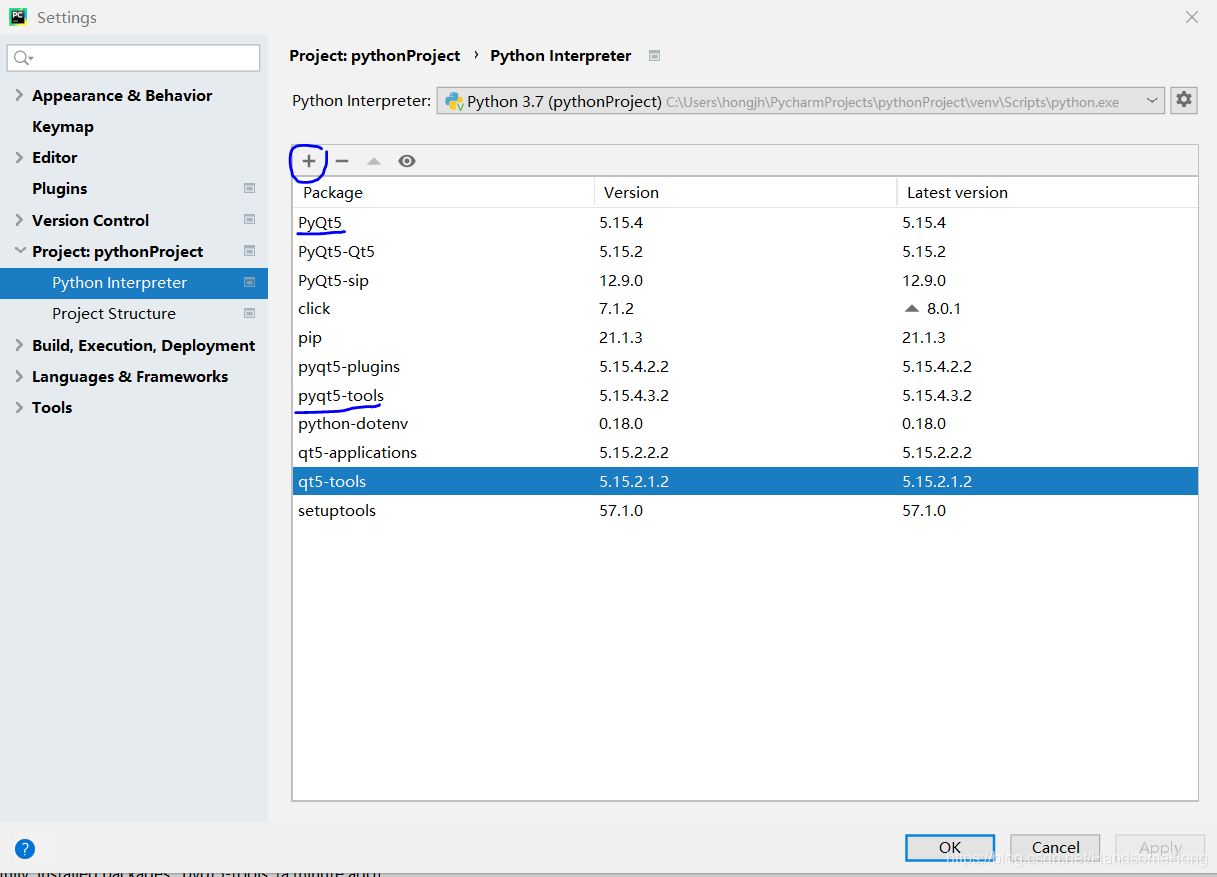This screenshot has height=877, width=1217.
Task: Click the settings search field
Action: 133,57
